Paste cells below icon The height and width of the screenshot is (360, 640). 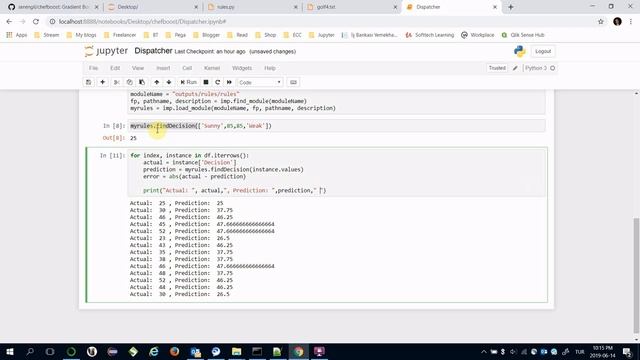pos(142,82)
